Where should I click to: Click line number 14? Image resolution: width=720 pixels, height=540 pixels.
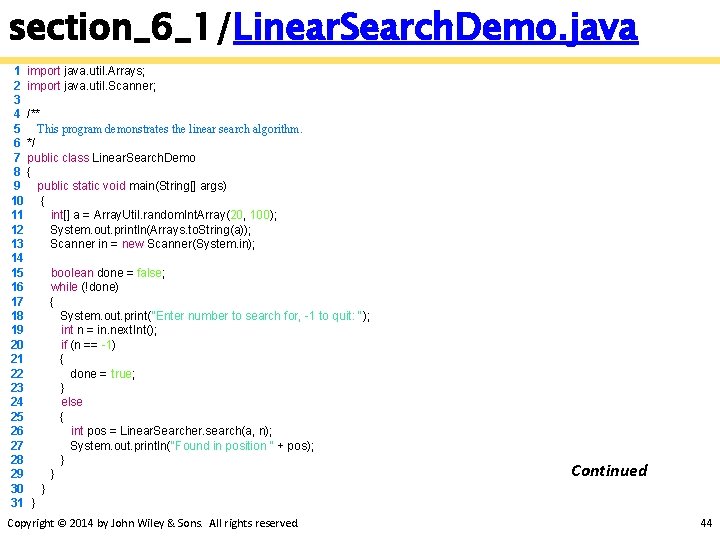(17, 258)
